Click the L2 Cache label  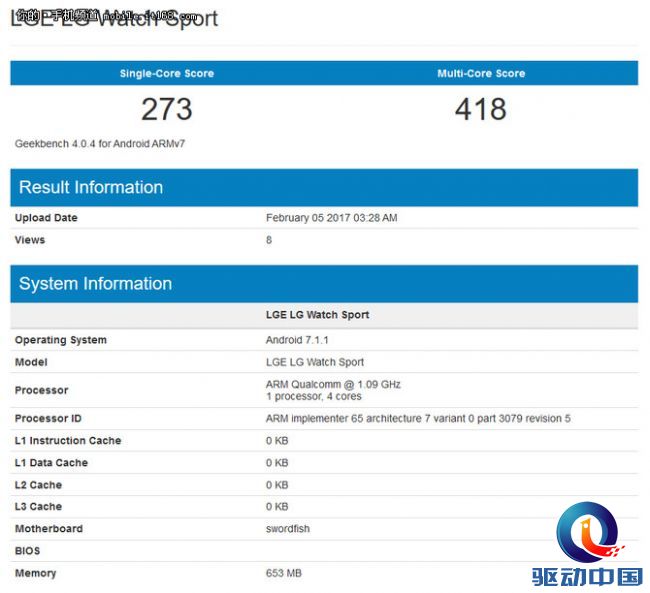coord(38,485)
